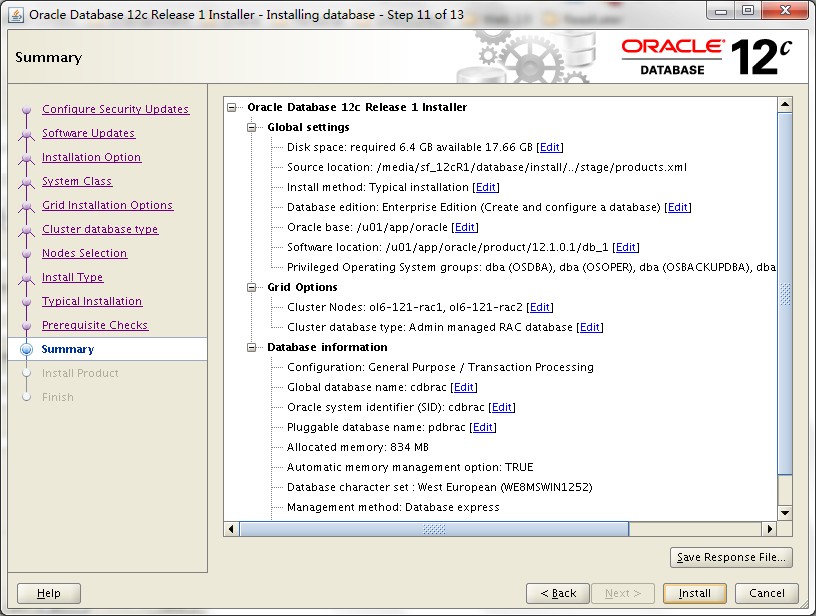Cancel the installation

coord(767,593)
